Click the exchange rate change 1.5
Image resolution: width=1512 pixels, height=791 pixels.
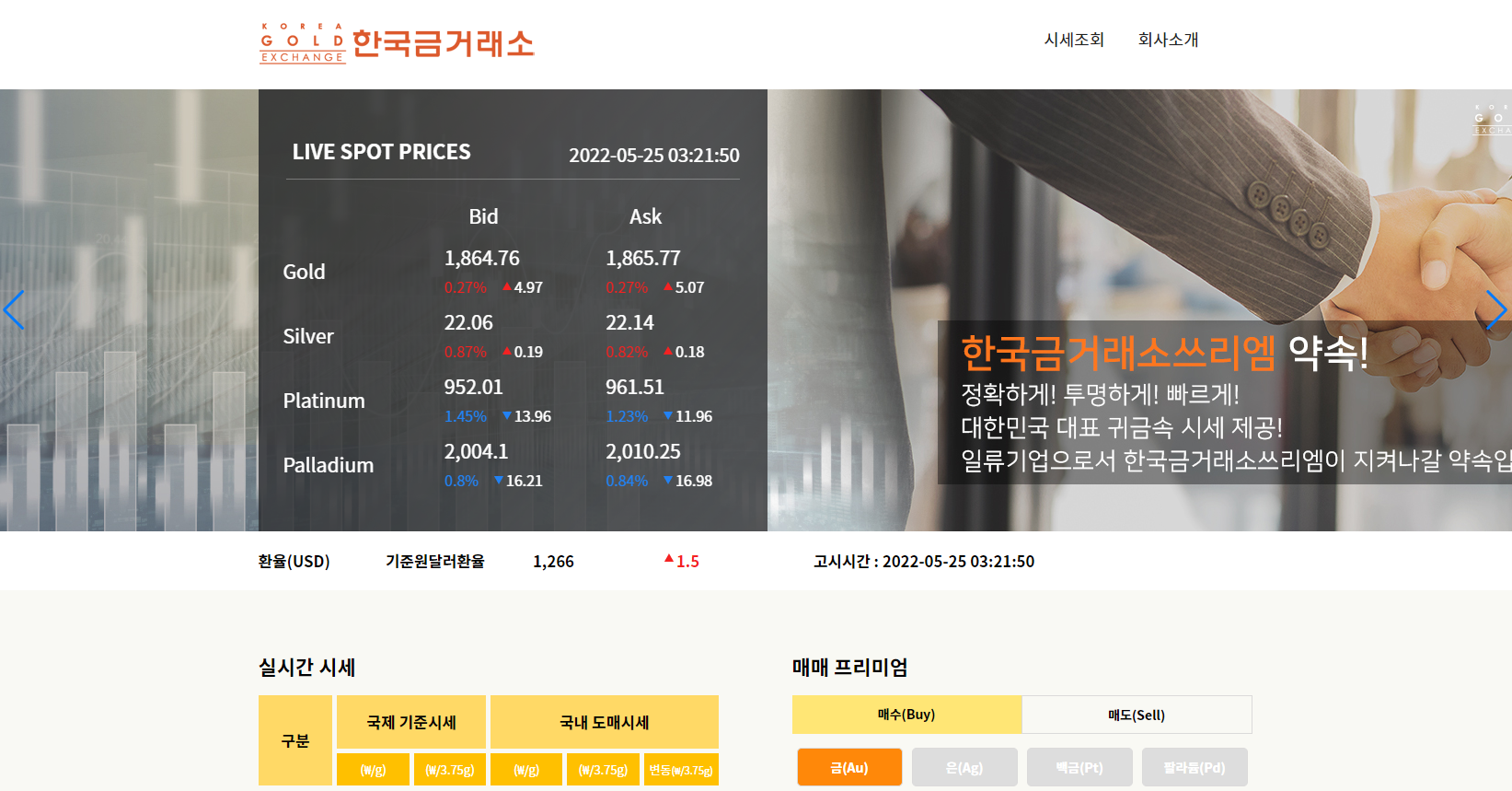pyautogui.click(x=682, y=562)
